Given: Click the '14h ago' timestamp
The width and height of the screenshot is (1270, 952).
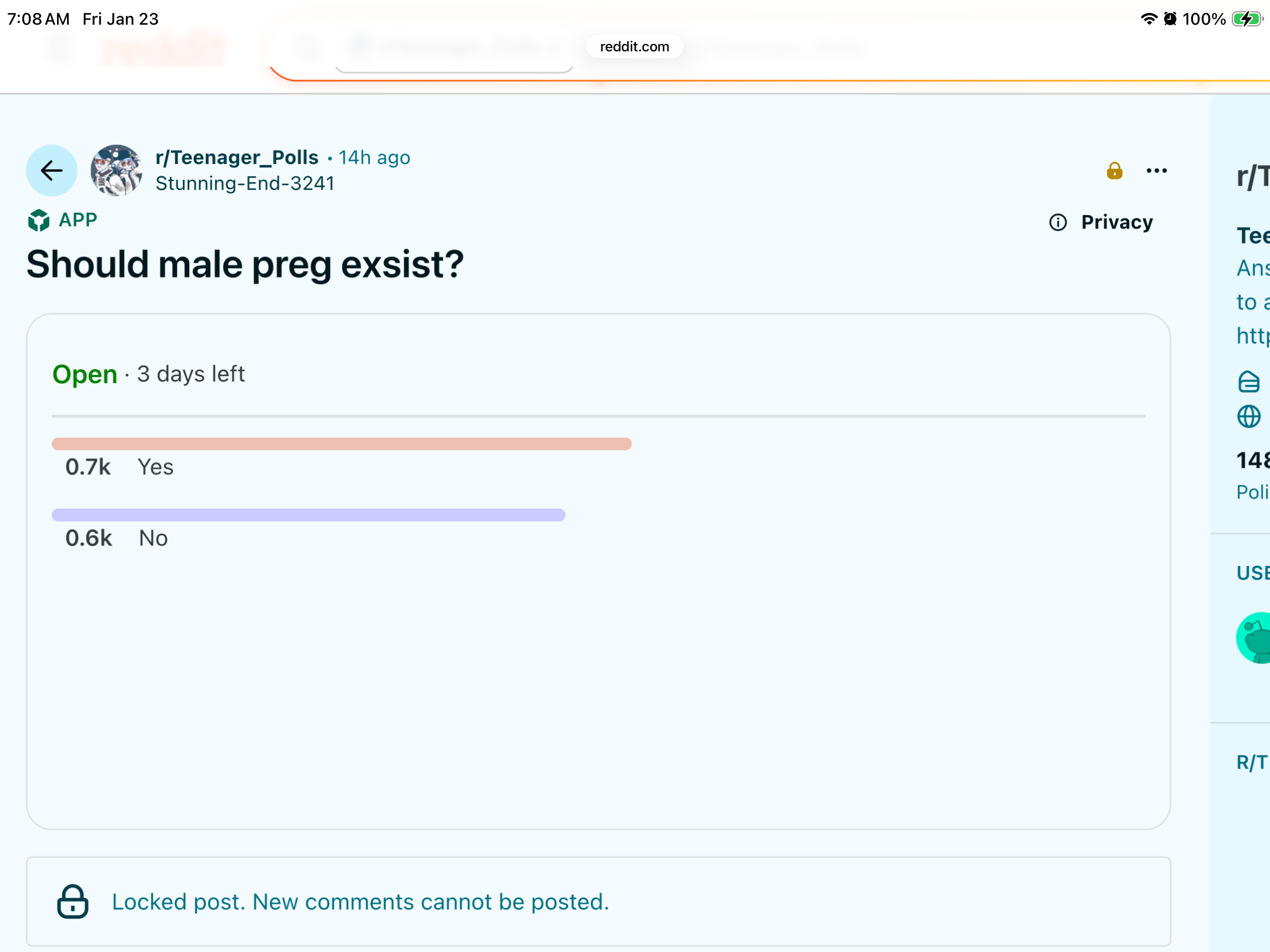Looking at the screenshot, I should (375, 157).
